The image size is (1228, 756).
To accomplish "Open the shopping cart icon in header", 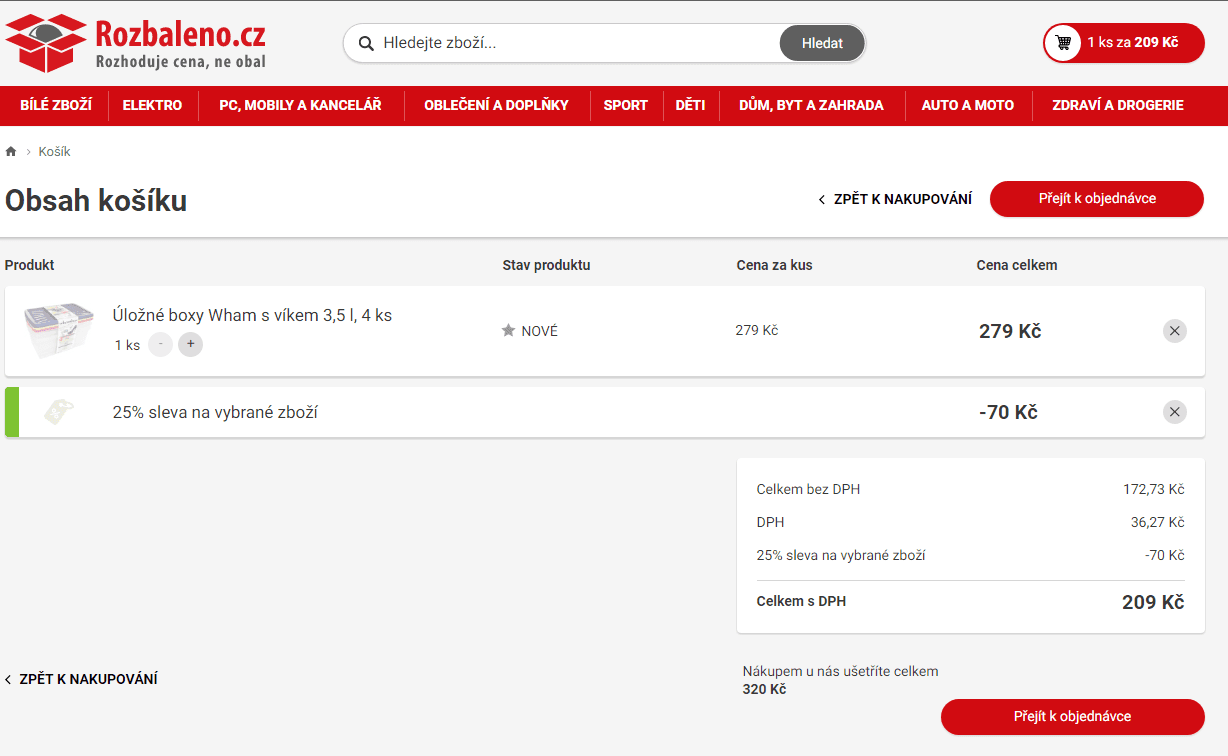I will pyautogui.click(x=1063, y=43).
